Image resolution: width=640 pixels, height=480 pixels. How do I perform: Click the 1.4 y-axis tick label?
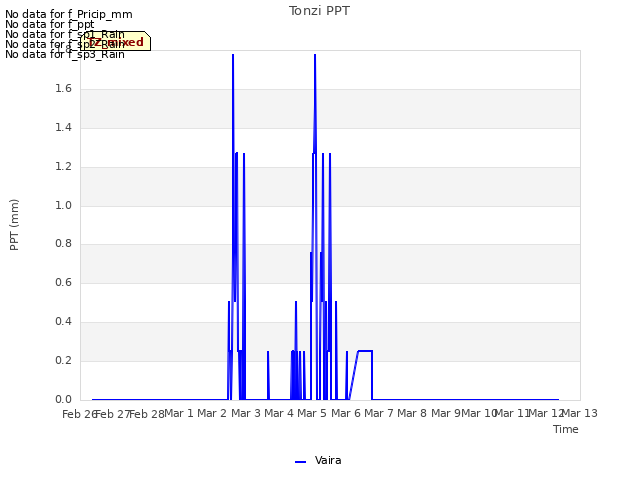click(x=63, y=128)
